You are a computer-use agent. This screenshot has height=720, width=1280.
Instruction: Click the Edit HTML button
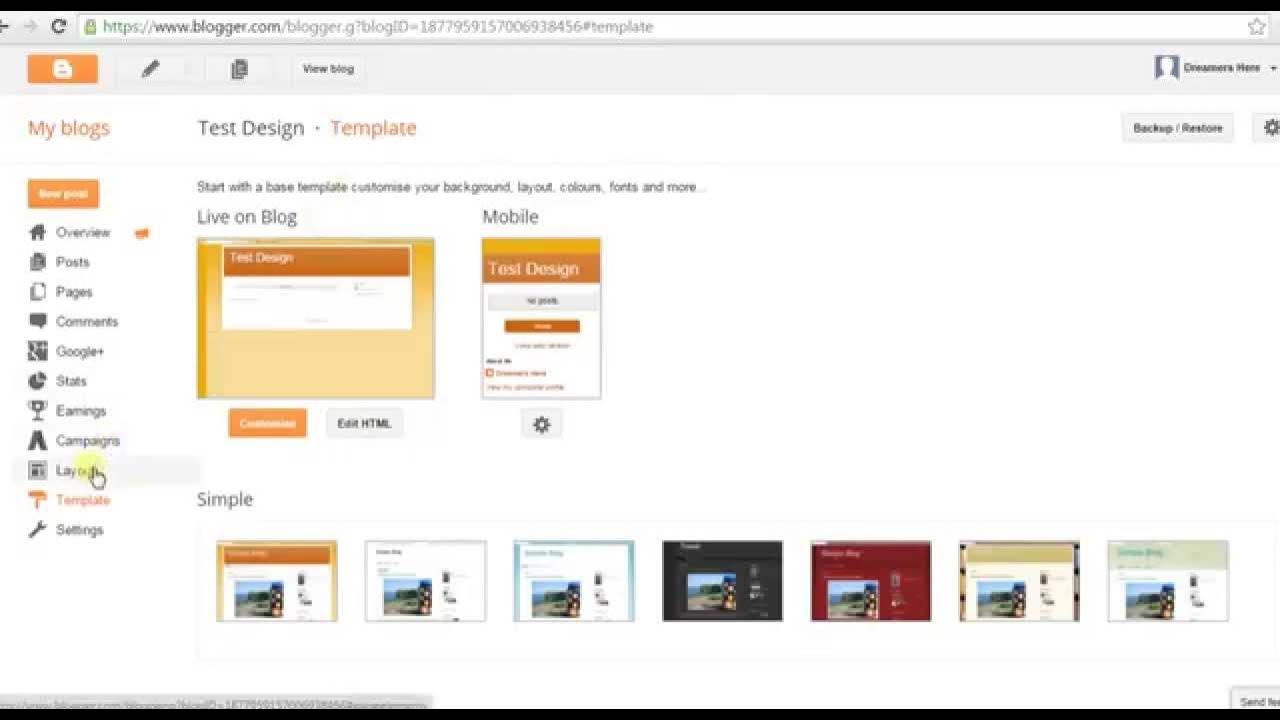(364, 423)
